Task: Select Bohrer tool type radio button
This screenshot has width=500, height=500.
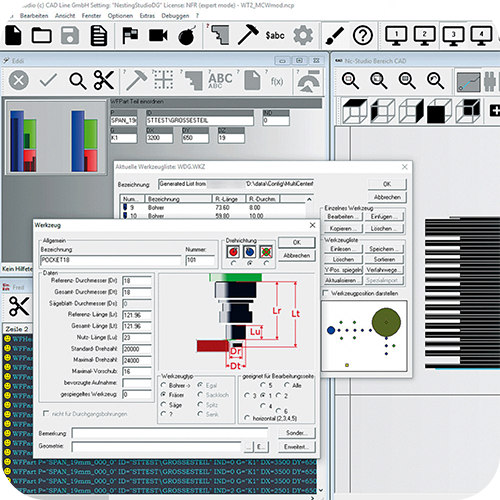Action: pos(164,385)
